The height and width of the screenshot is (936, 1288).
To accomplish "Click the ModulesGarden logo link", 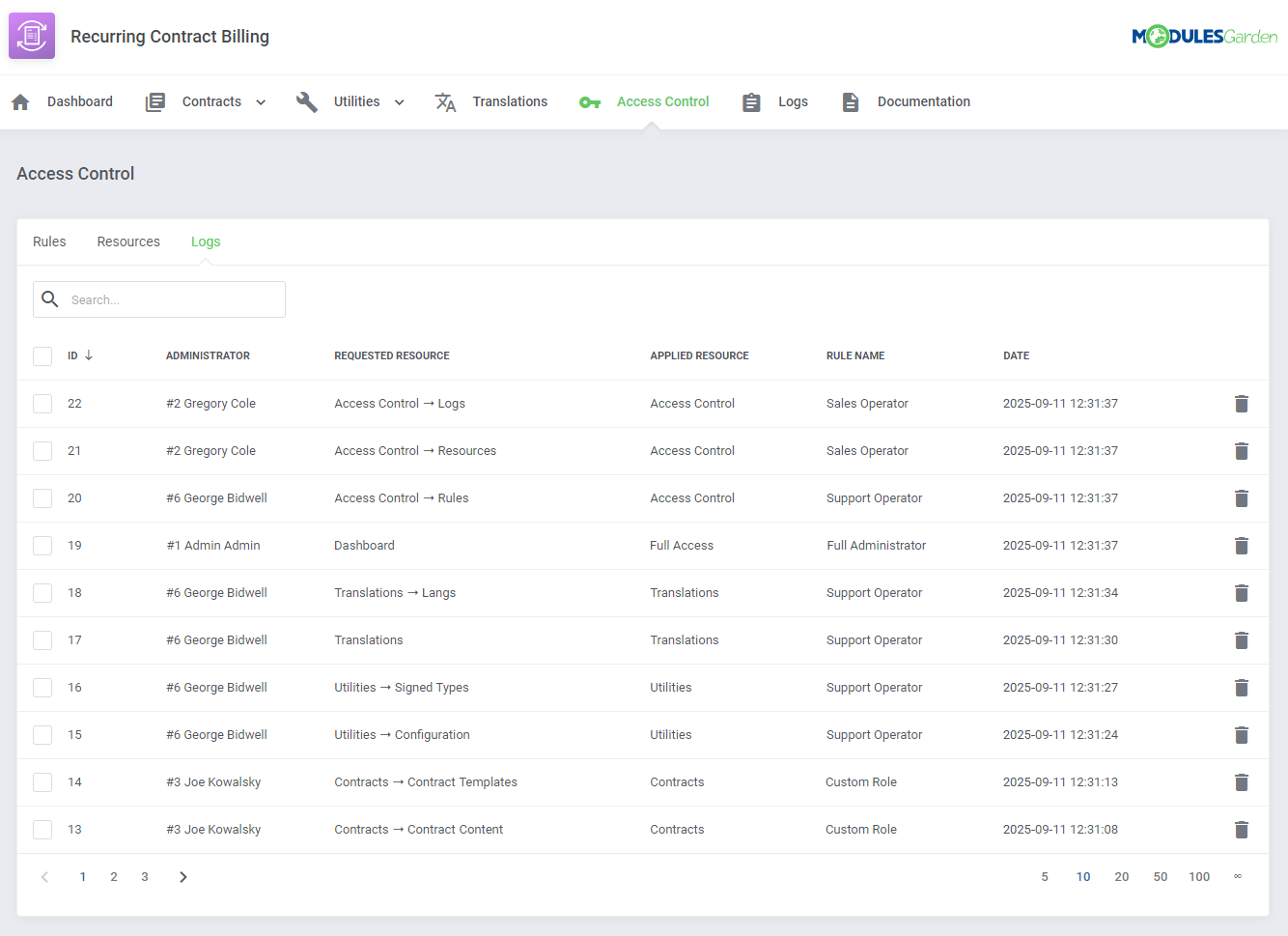I will point(1205,35).
